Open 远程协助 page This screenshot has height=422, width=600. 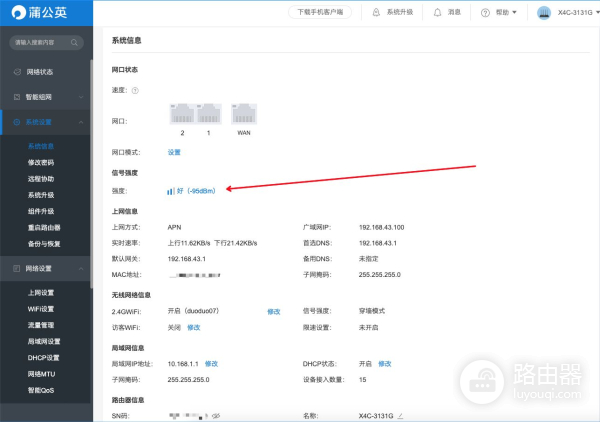(x=41, y=179)
